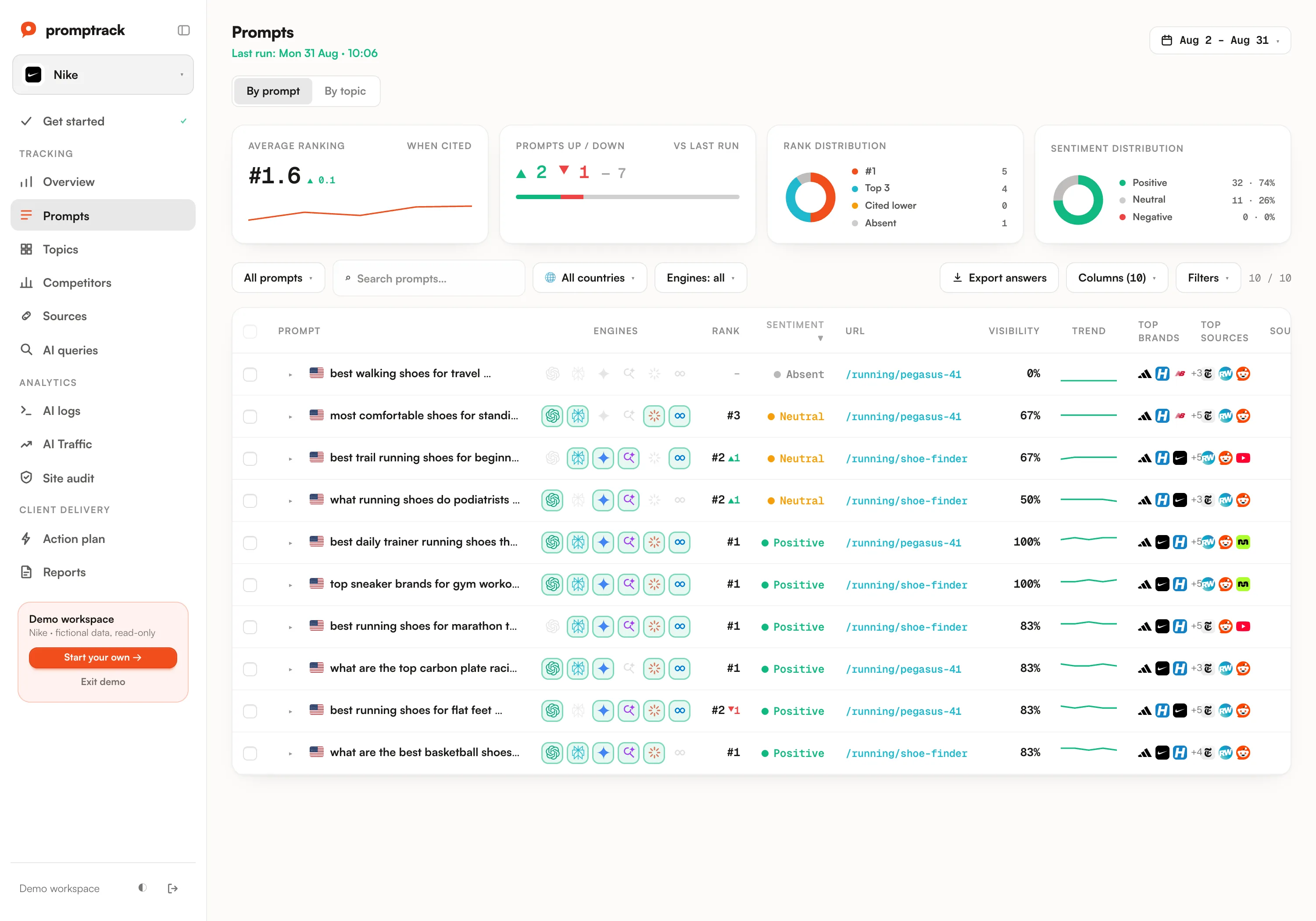Click Claude engine icon in best running shoes flat feet row
The width and height of the screenshot is (1316, 921).
click(x=654, y=710)
